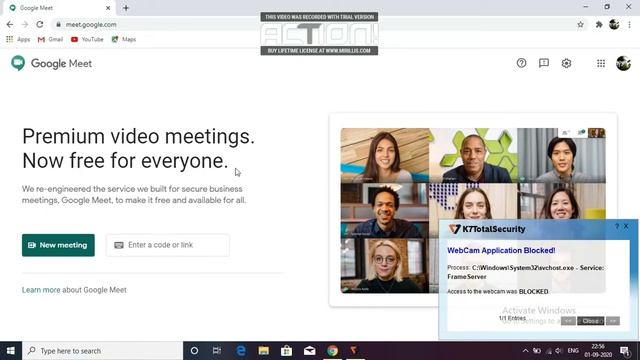This screenshot has width=640, height=360.
Task: Bookmark this page with the star icon
Action: (x=580, y=24)
